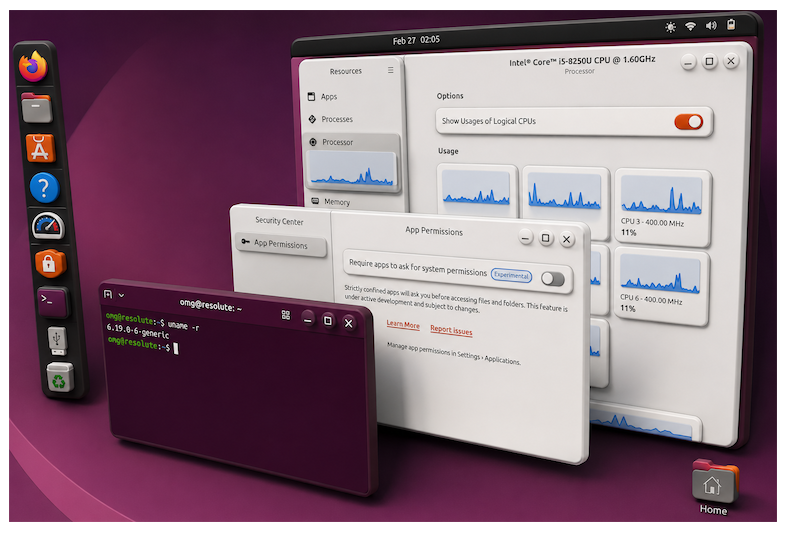Click the new tab icon in Terminal

pos(108,294)
